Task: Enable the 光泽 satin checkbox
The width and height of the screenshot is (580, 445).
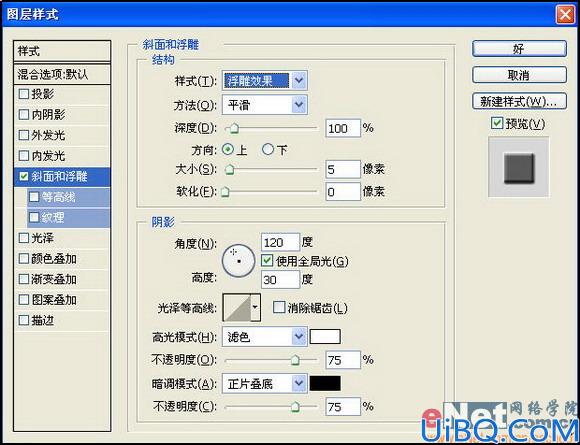Action: 24,238
